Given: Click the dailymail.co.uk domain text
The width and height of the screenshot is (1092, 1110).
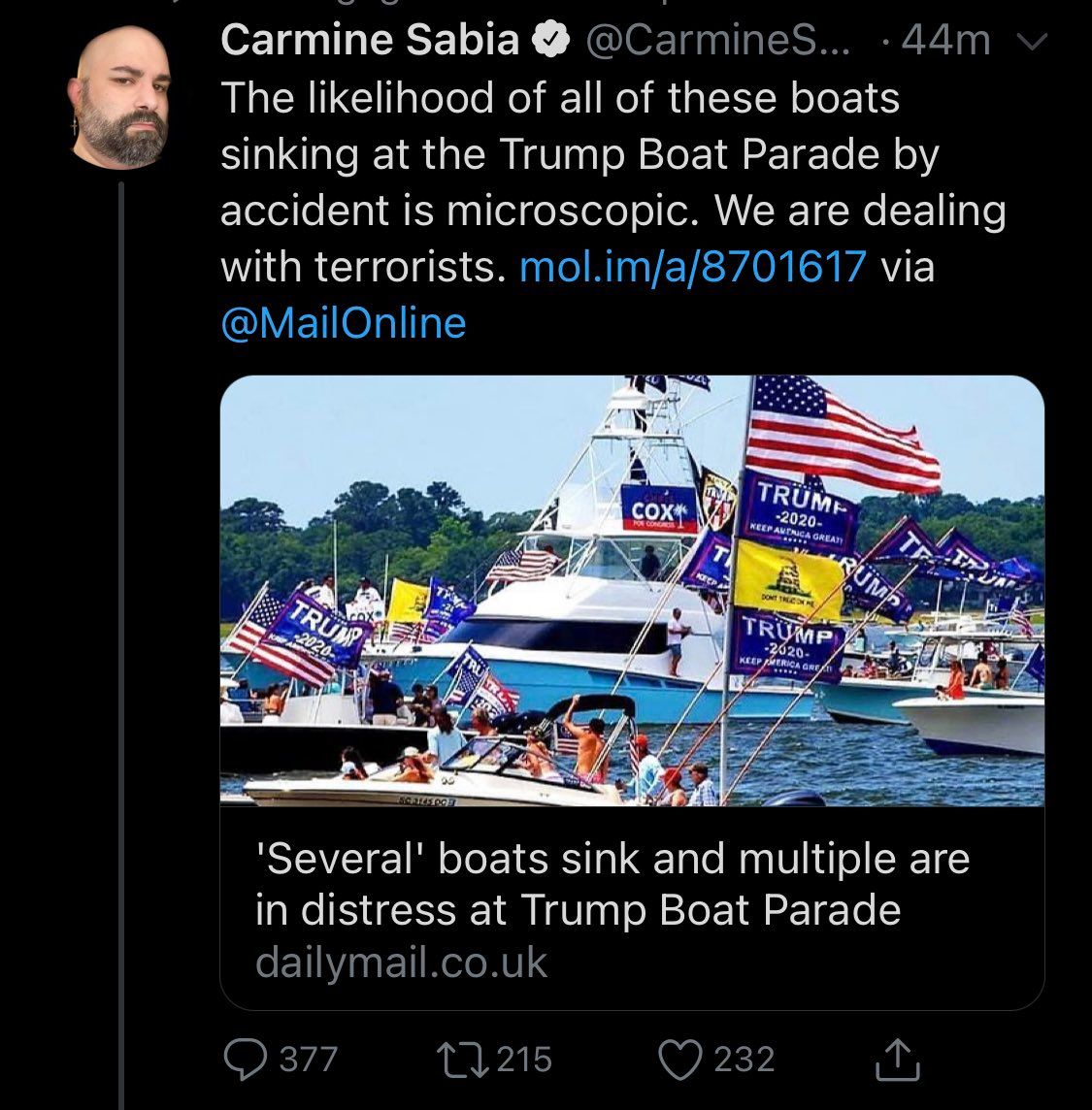Looking at the screenshot, I should tap(401, 963).
